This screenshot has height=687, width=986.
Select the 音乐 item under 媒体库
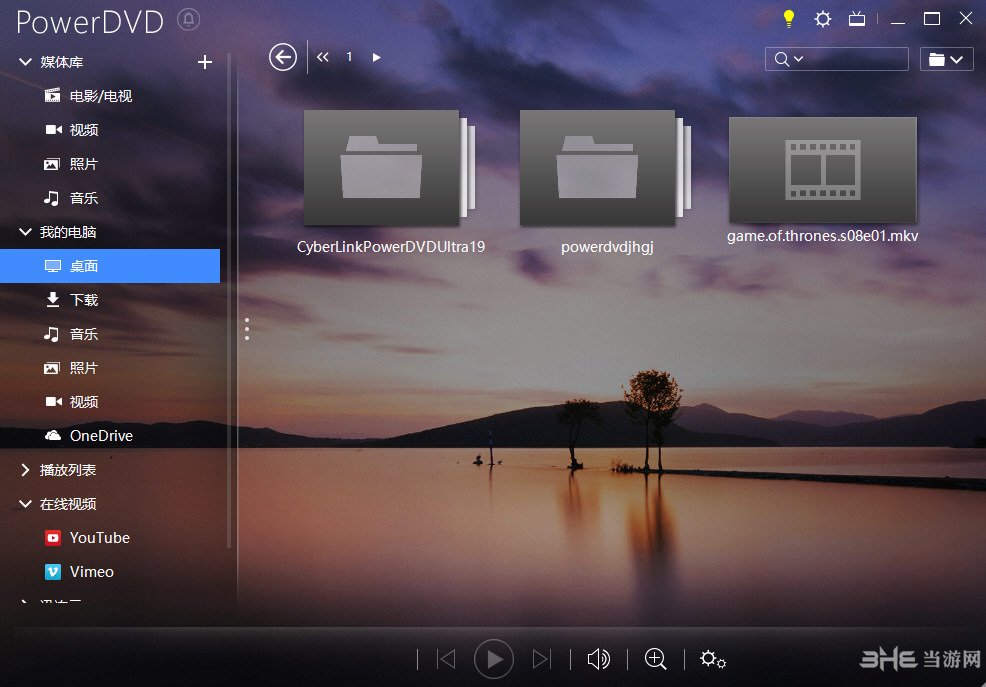[x=85, y=197]
